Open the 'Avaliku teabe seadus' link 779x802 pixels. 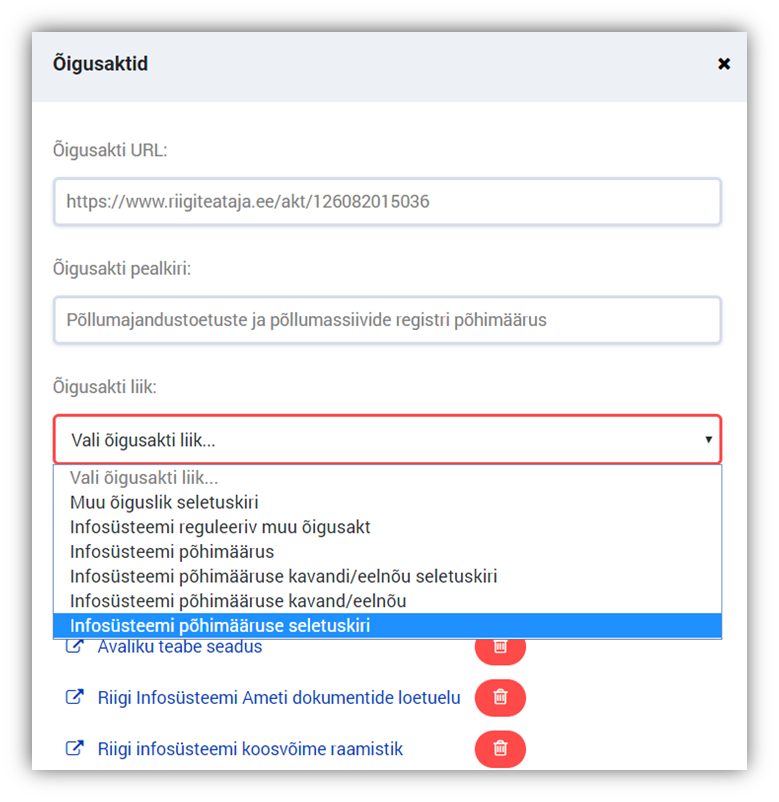click(180, 647)
